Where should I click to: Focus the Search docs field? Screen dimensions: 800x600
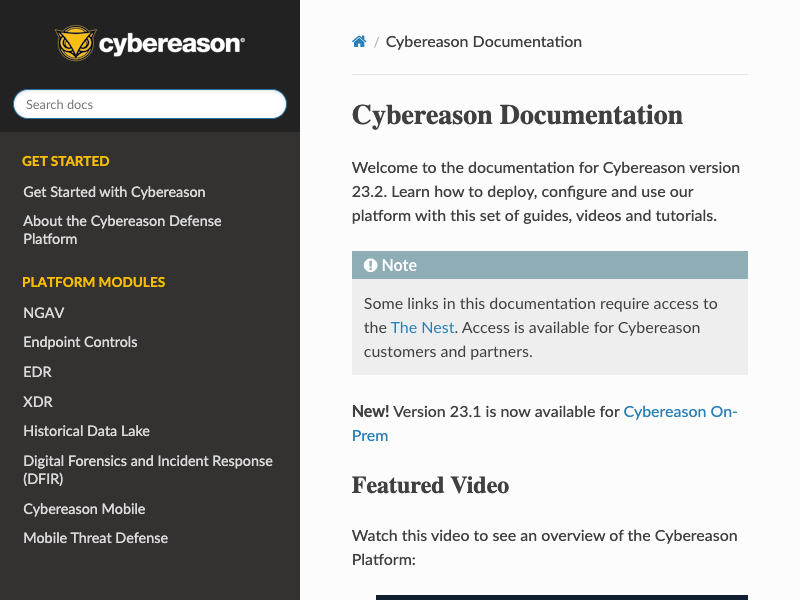click(x=149, y=104)
